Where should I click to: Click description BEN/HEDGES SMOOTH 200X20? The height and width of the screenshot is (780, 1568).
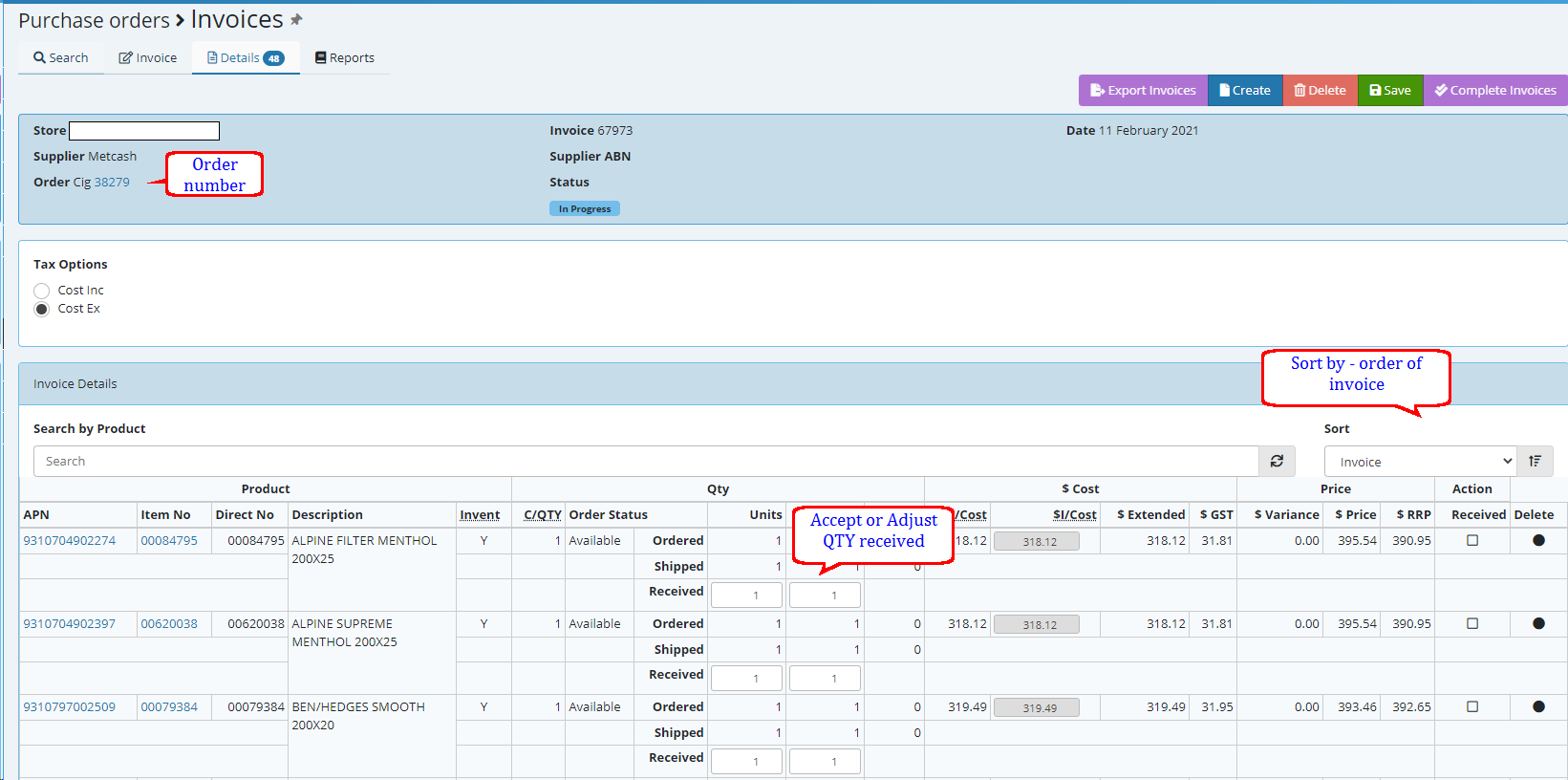coord(358,716)
